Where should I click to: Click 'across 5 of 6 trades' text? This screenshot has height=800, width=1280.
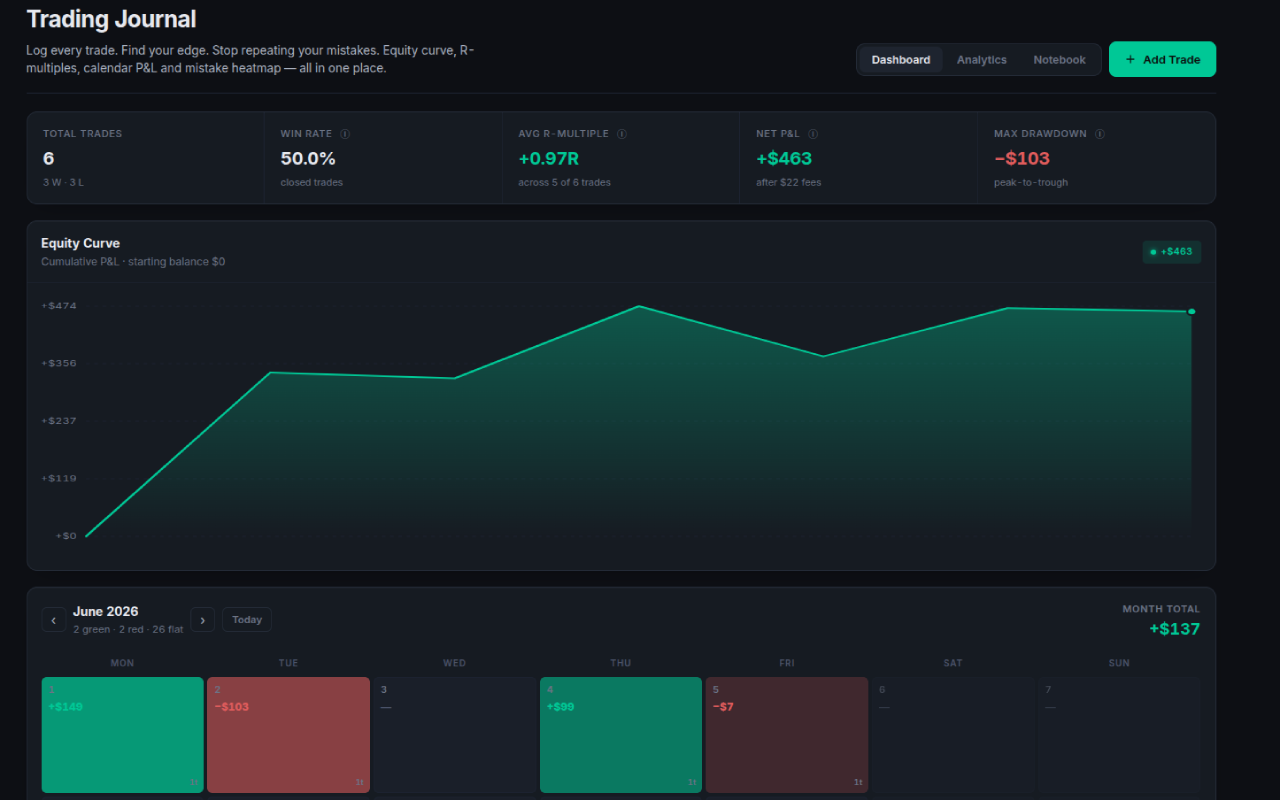tap(564, 183)
